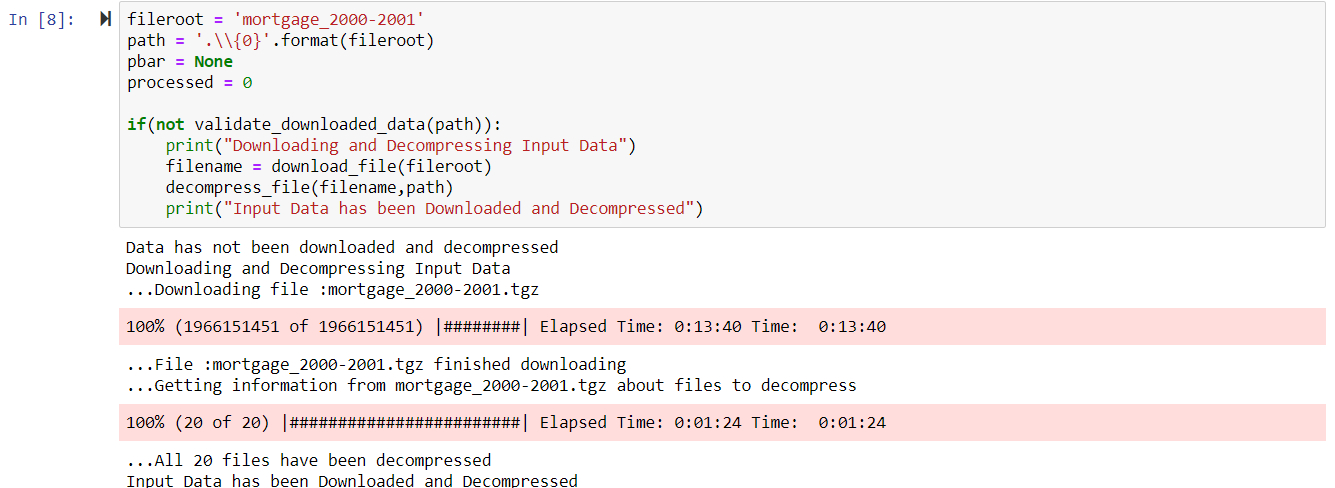Image resolution: width=1335 pixels, height=488 pixels.
Task: Click the first print statement in the code
Action: 400,146
